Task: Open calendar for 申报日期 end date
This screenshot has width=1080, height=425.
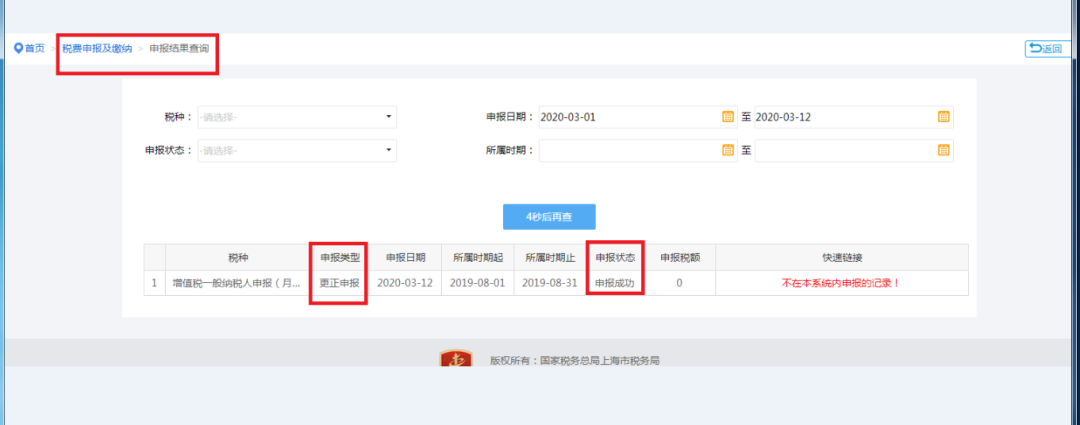Action: click(944, 117)
